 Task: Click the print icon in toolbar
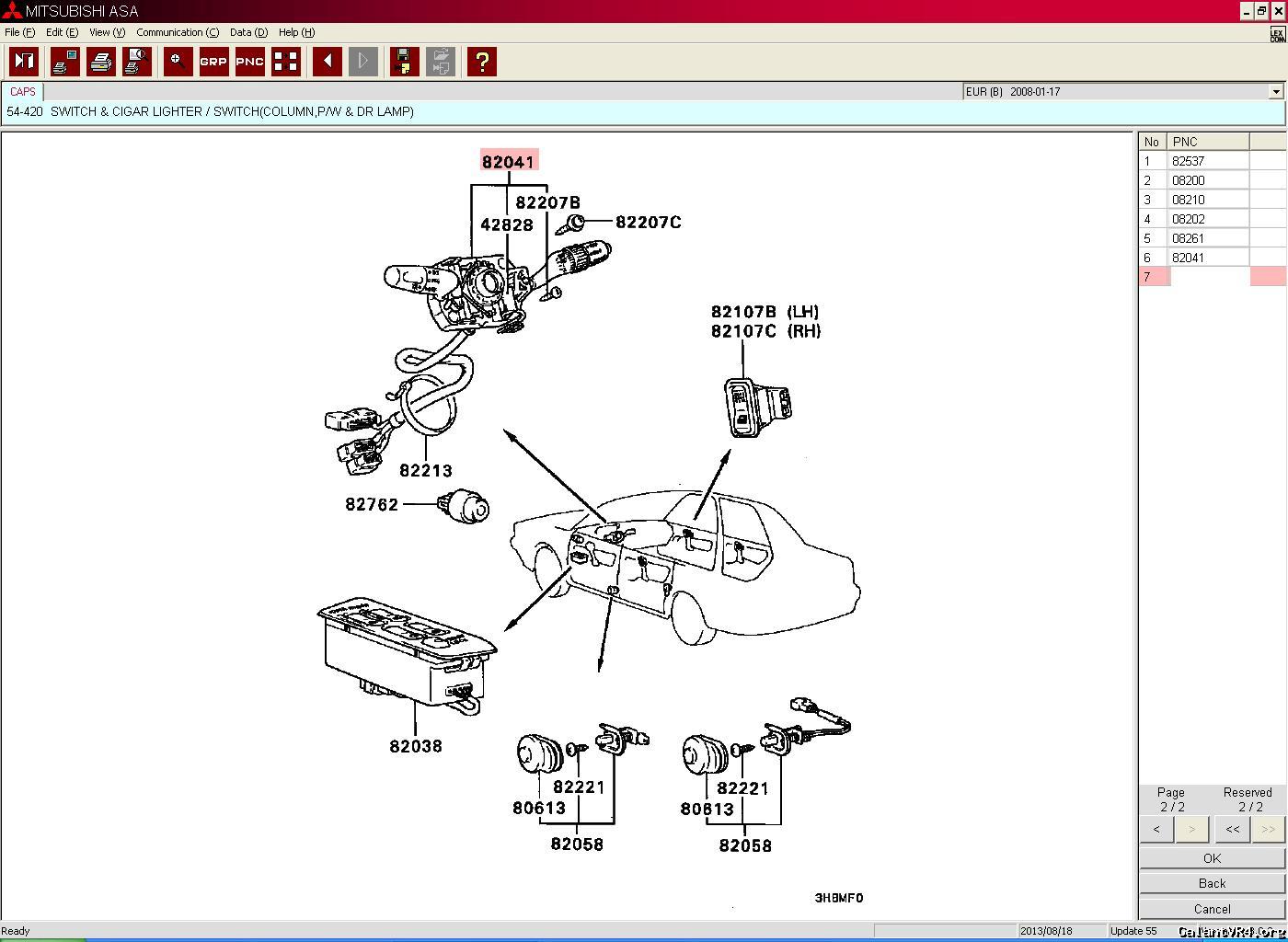tap(101, 62)
